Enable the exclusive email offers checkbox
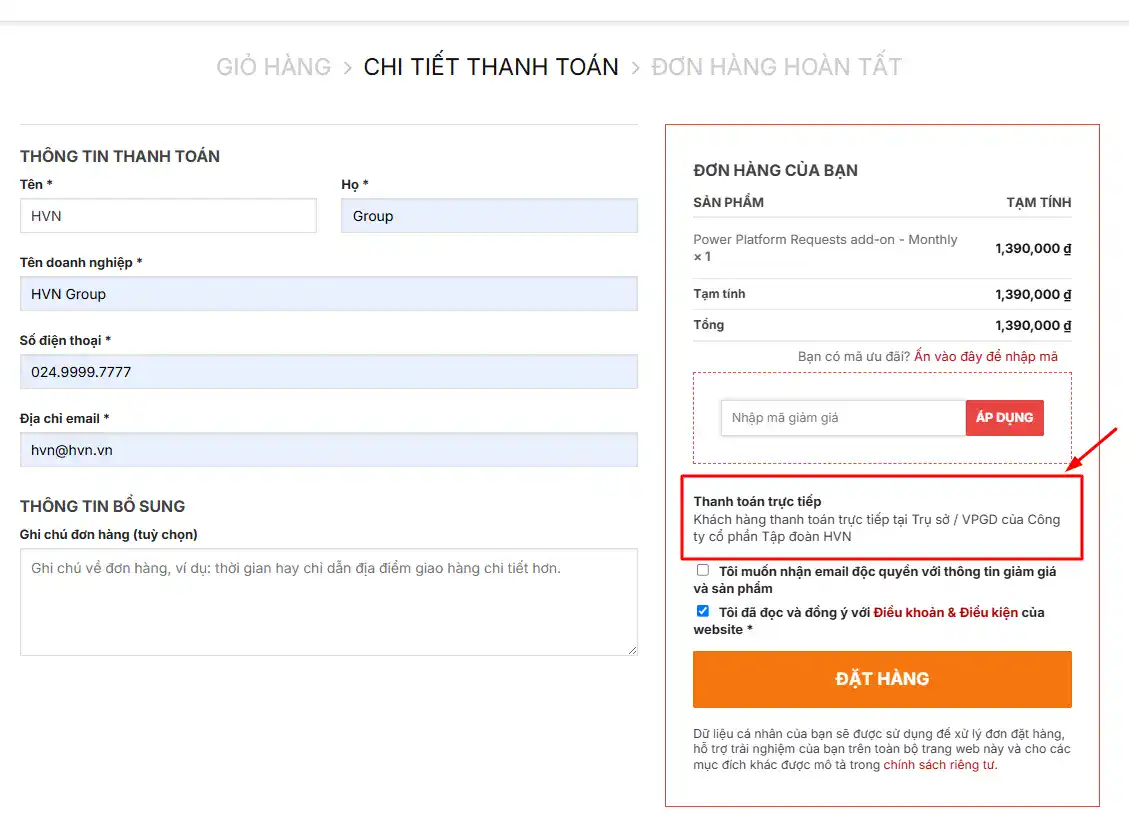Viewport: 1129px width, 821px height. coord(703,571)
